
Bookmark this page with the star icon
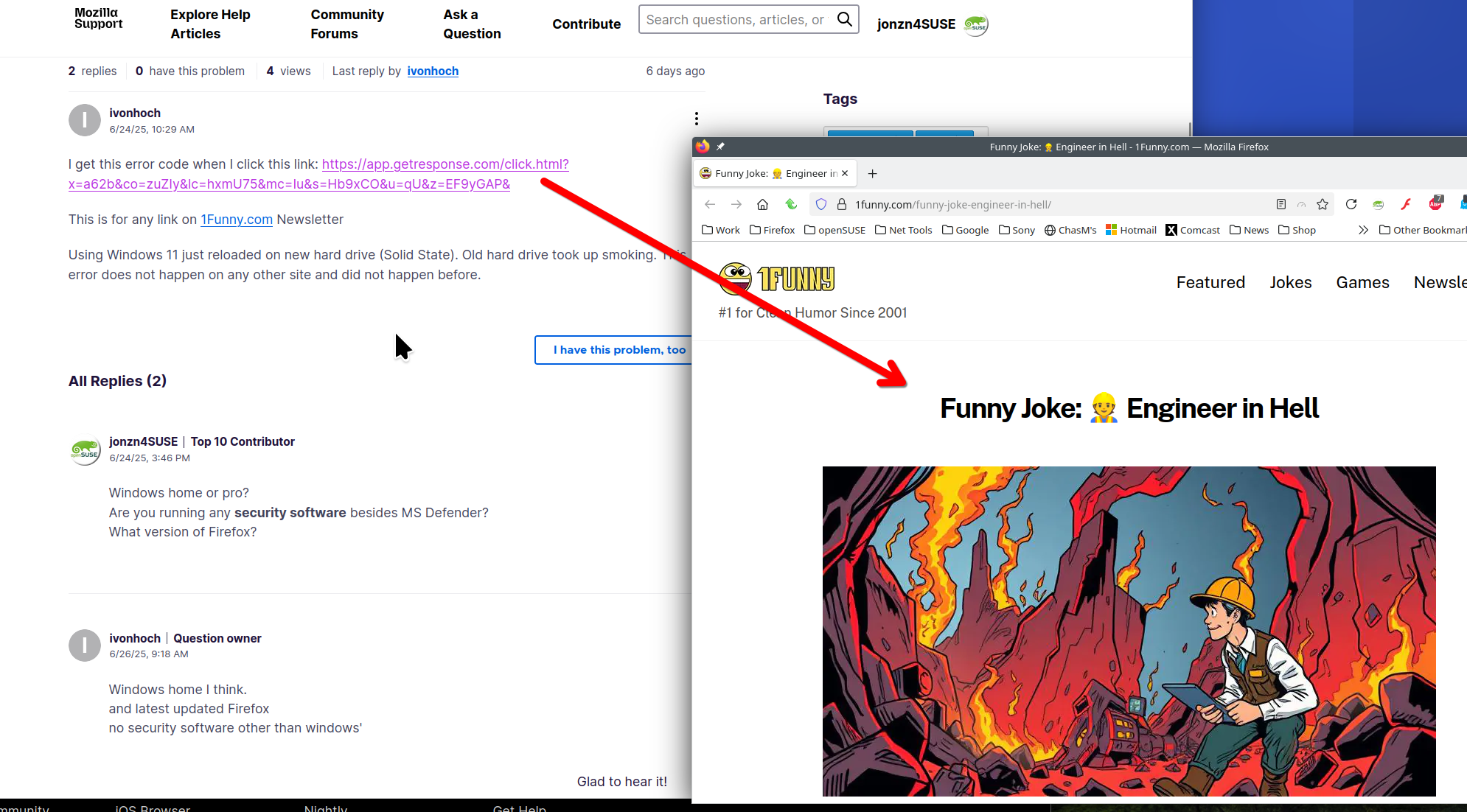[x=1323, y=205]
